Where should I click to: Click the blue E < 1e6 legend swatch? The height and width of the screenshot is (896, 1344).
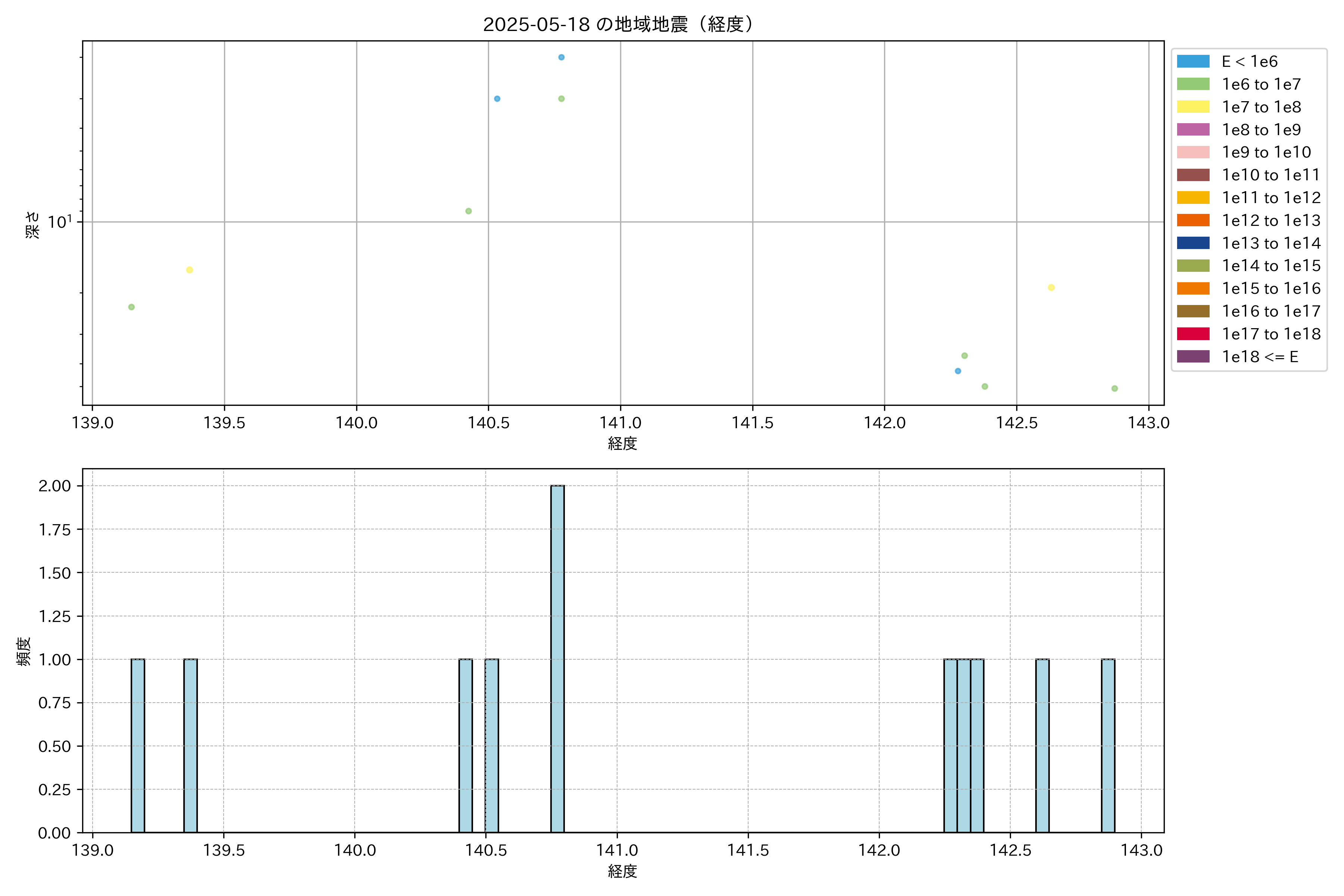point(1193,62)
